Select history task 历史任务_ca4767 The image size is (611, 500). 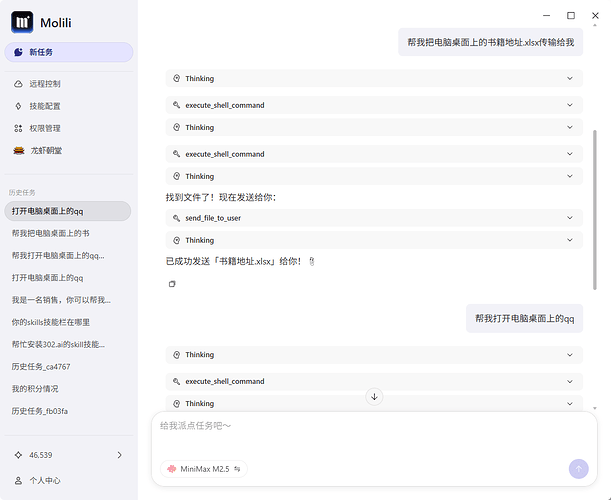click(41, 367)
